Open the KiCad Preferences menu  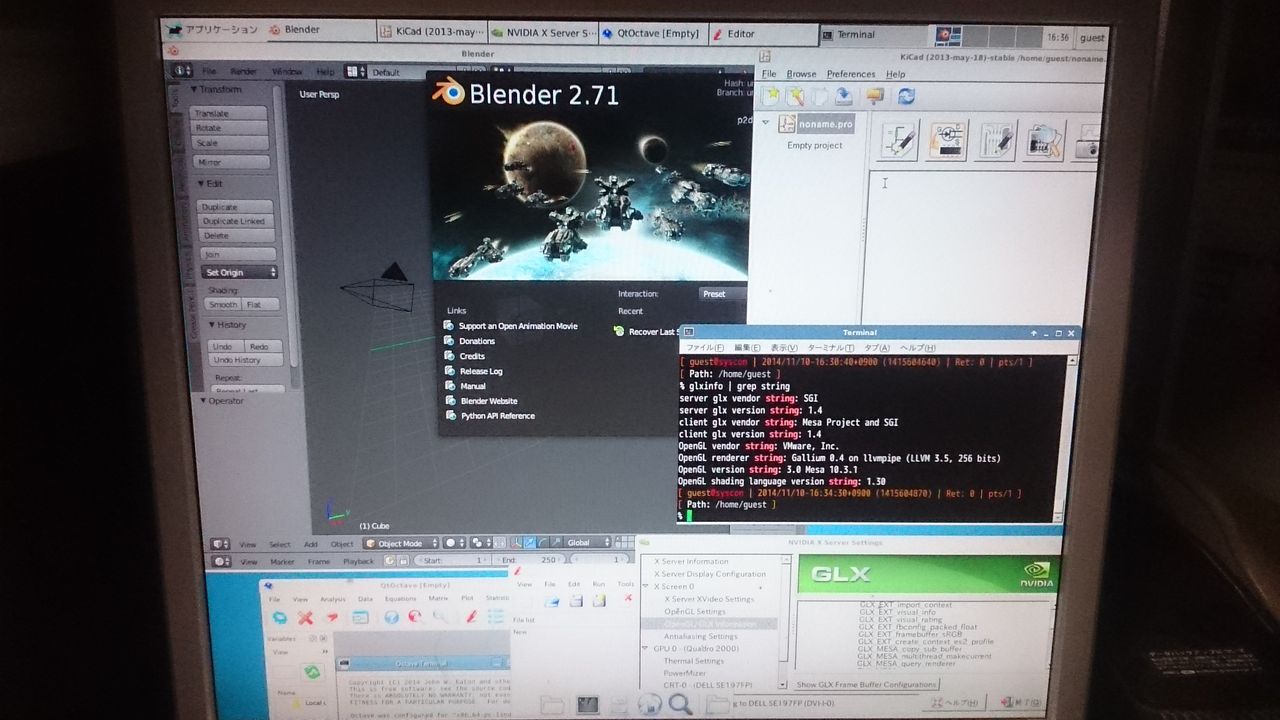[x=851, y=74]
